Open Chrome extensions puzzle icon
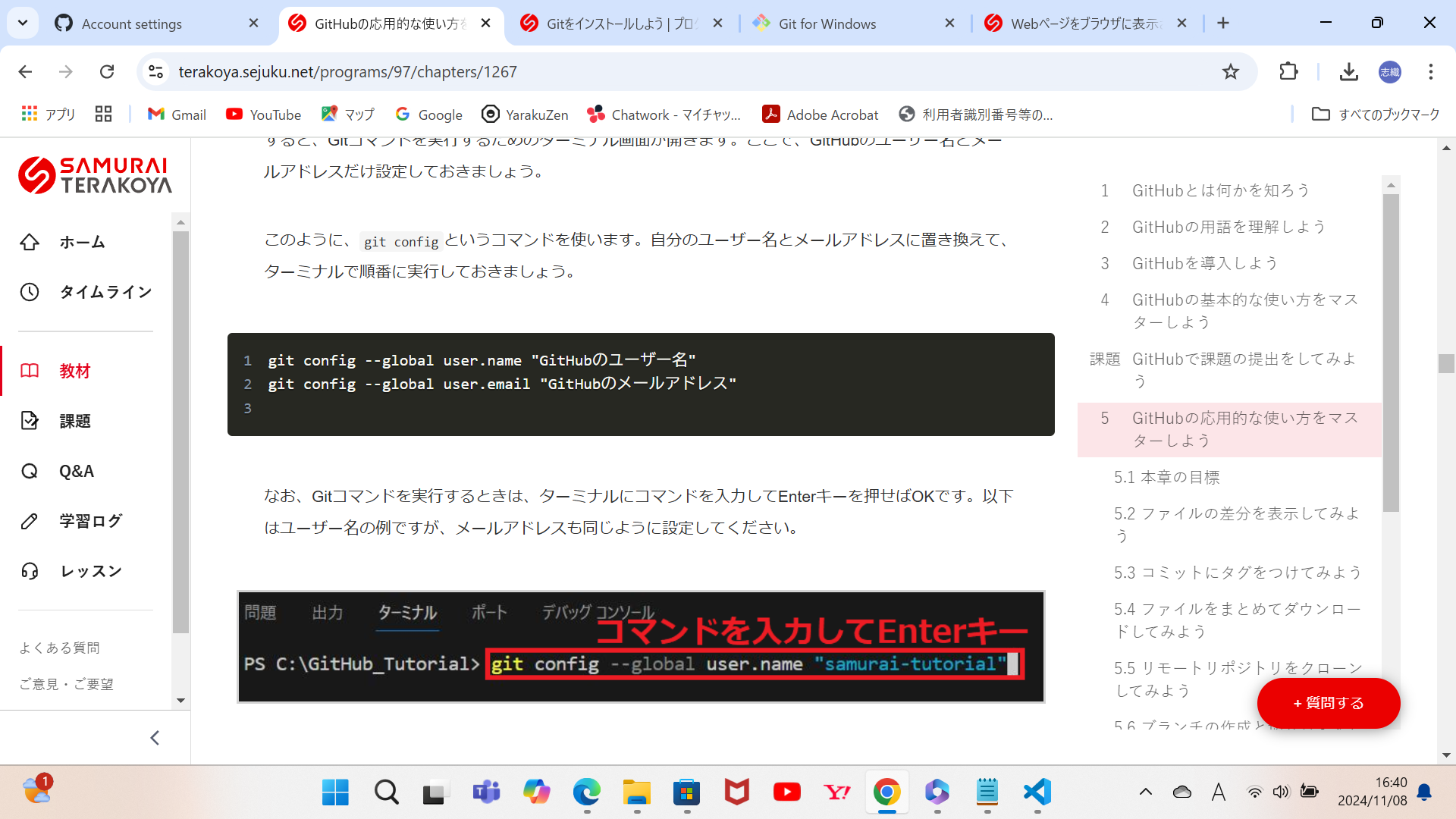 [1288, 71]
